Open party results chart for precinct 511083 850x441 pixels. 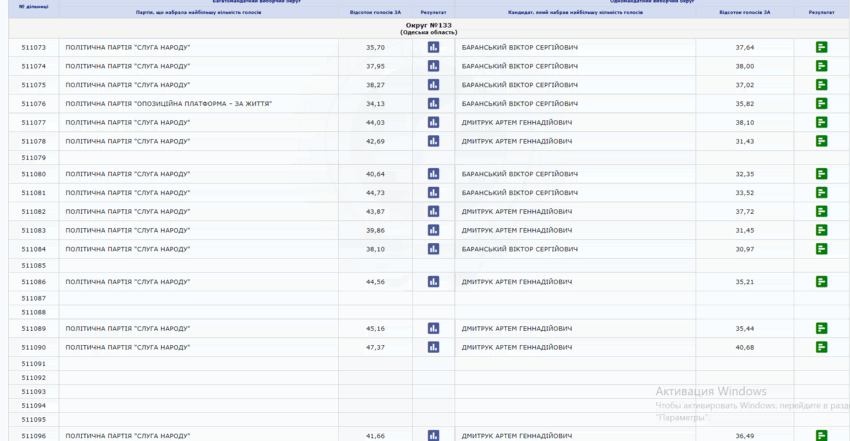(x=433, y=230)
